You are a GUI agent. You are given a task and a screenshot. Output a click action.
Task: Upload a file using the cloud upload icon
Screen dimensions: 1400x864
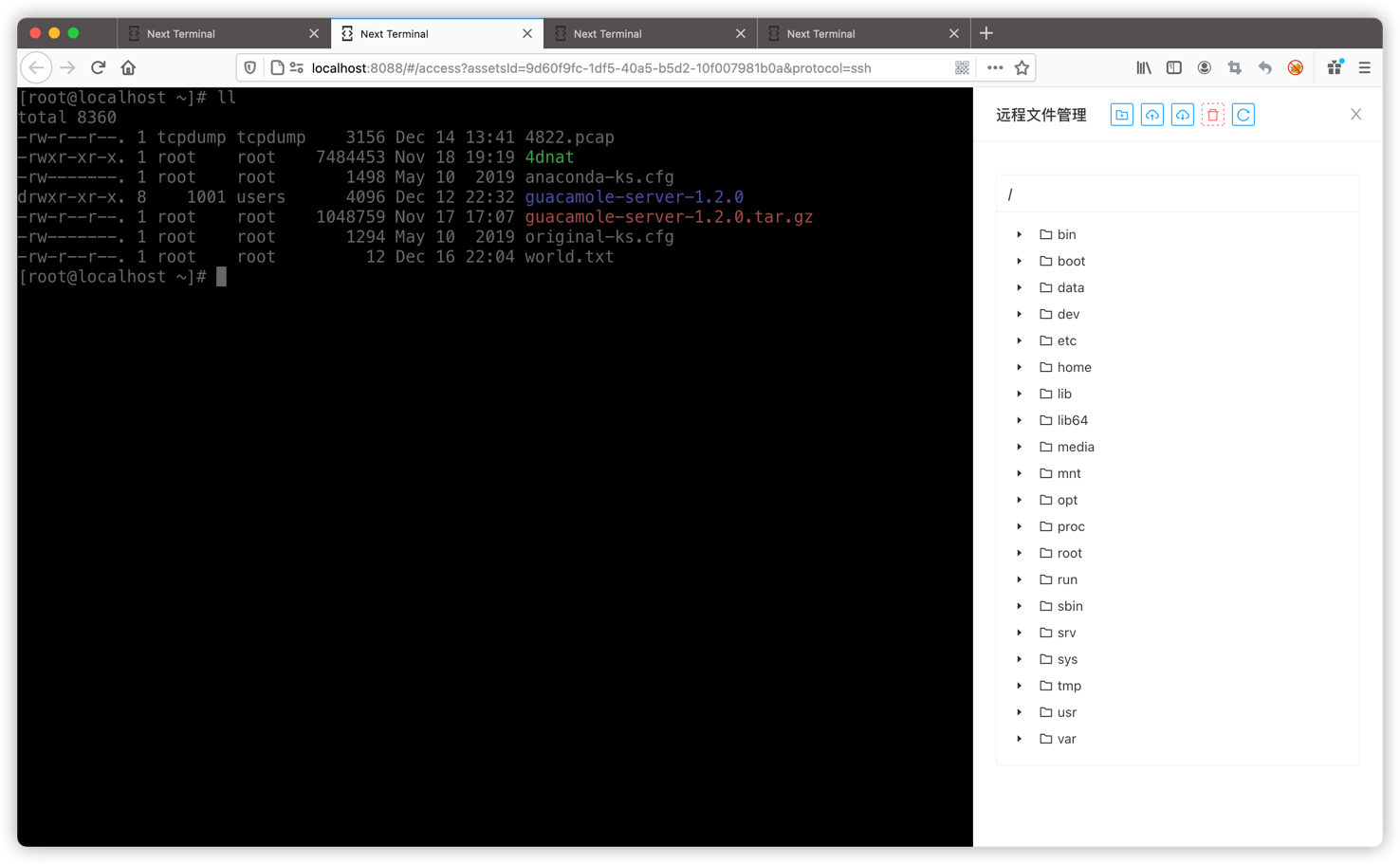pos(1151,114)
